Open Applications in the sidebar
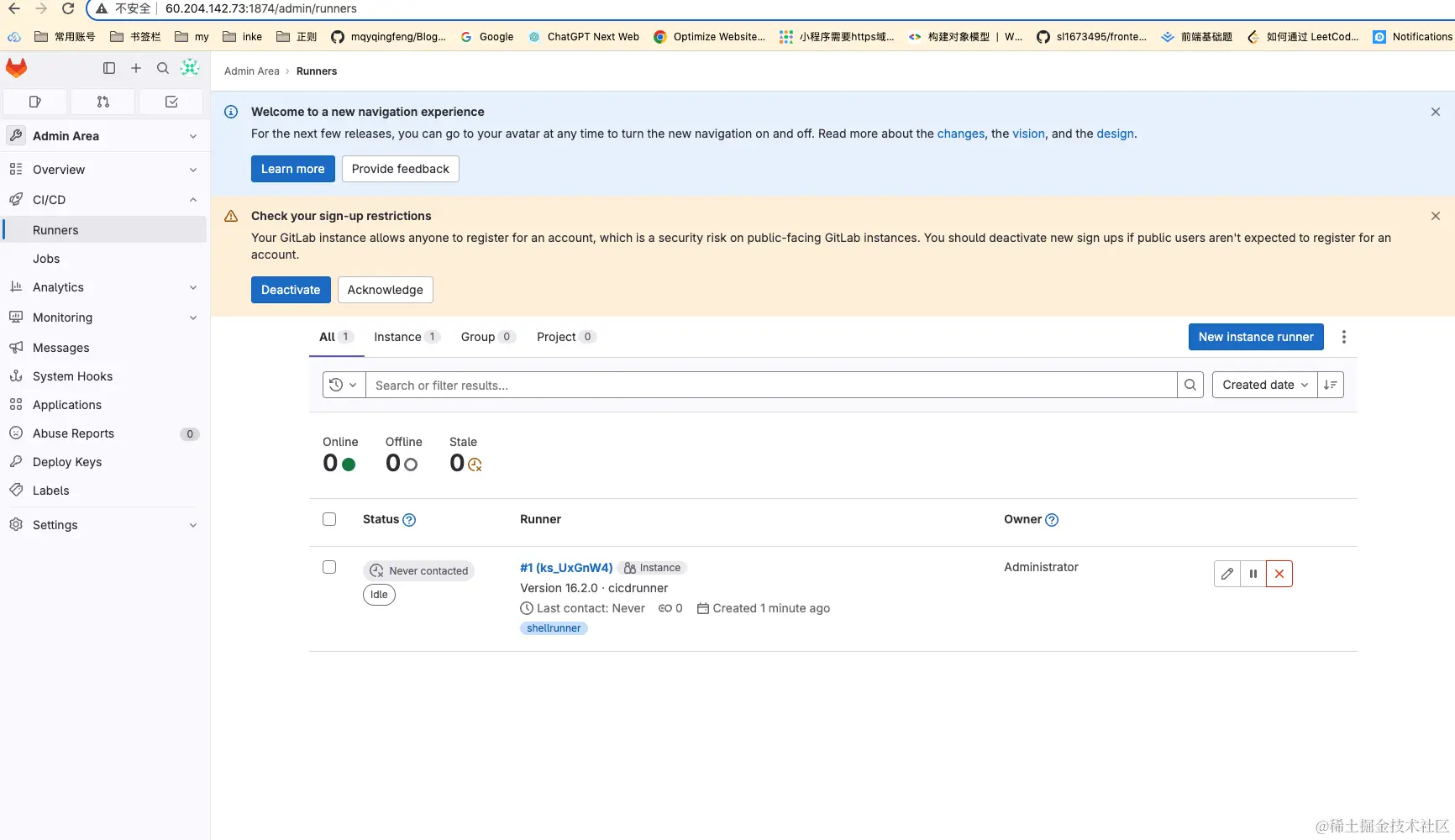The image size is (1455, 840). (x=105, y=405)
